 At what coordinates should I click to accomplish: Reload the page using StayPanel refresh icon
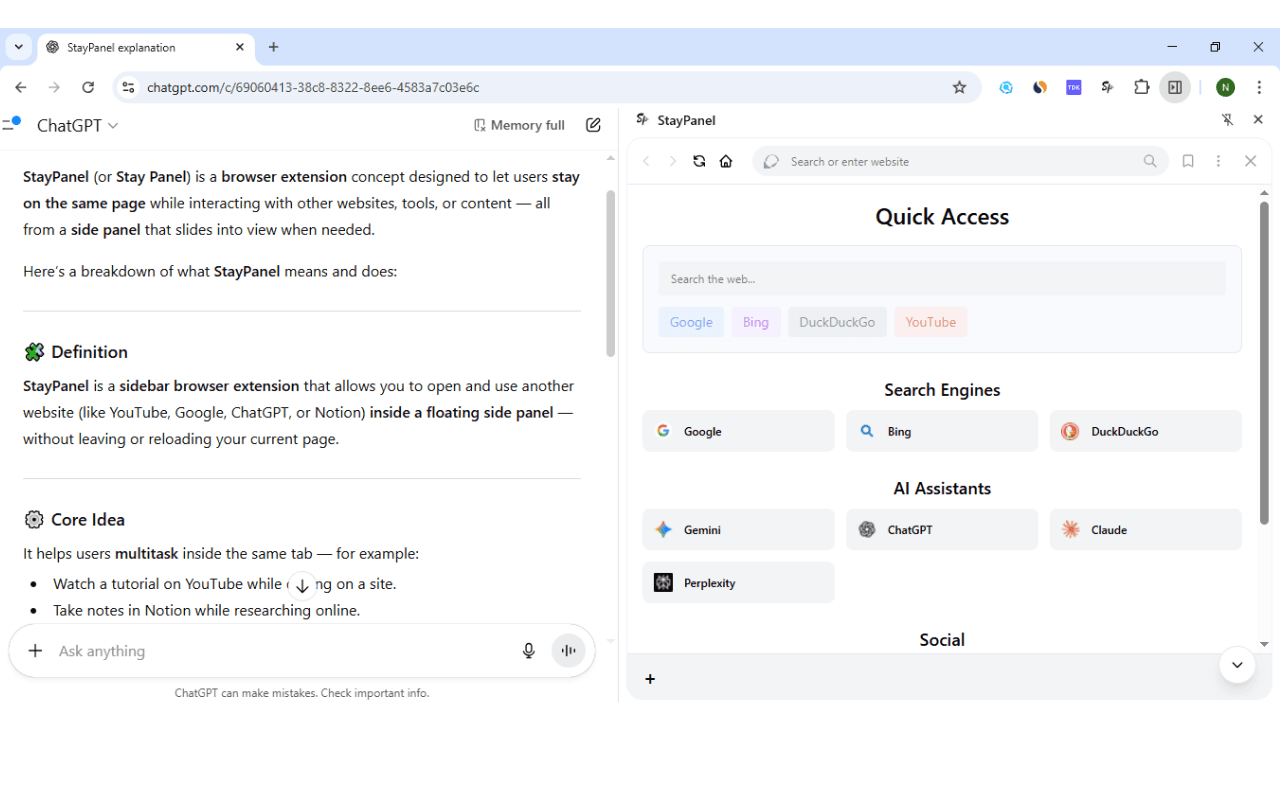click(699, 161)
